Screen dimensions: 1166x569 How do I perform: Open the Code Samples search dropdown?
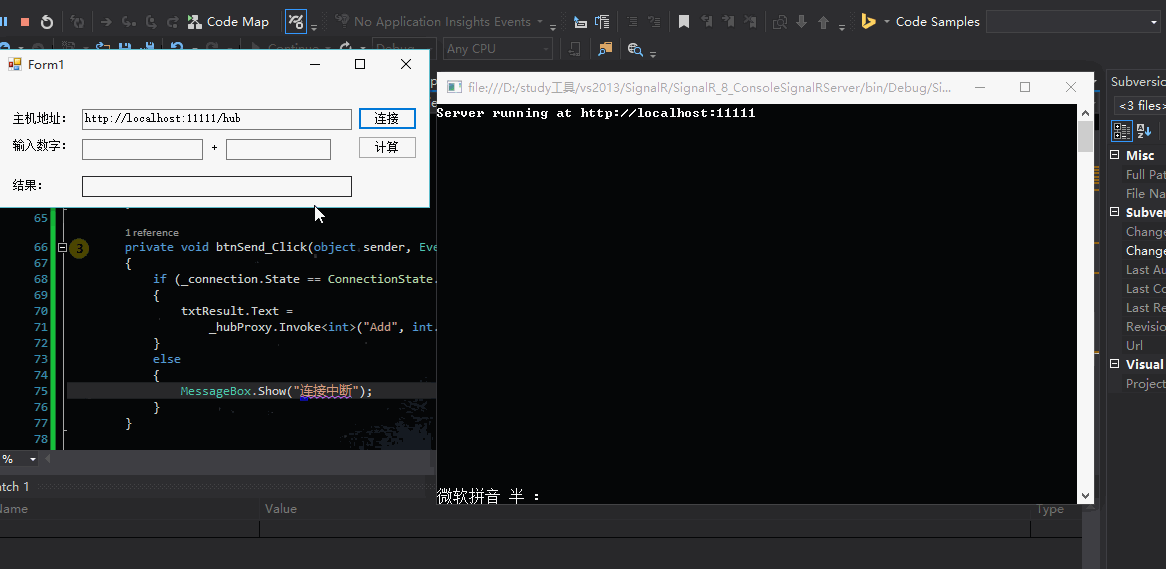pos(1153,22)
